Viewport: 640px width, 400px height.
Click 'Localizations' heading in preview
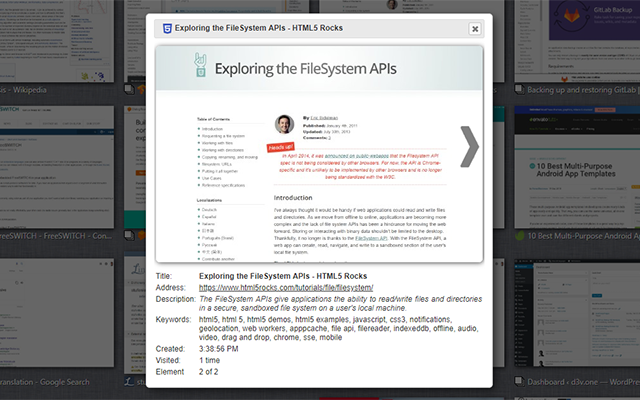point(209,200)
